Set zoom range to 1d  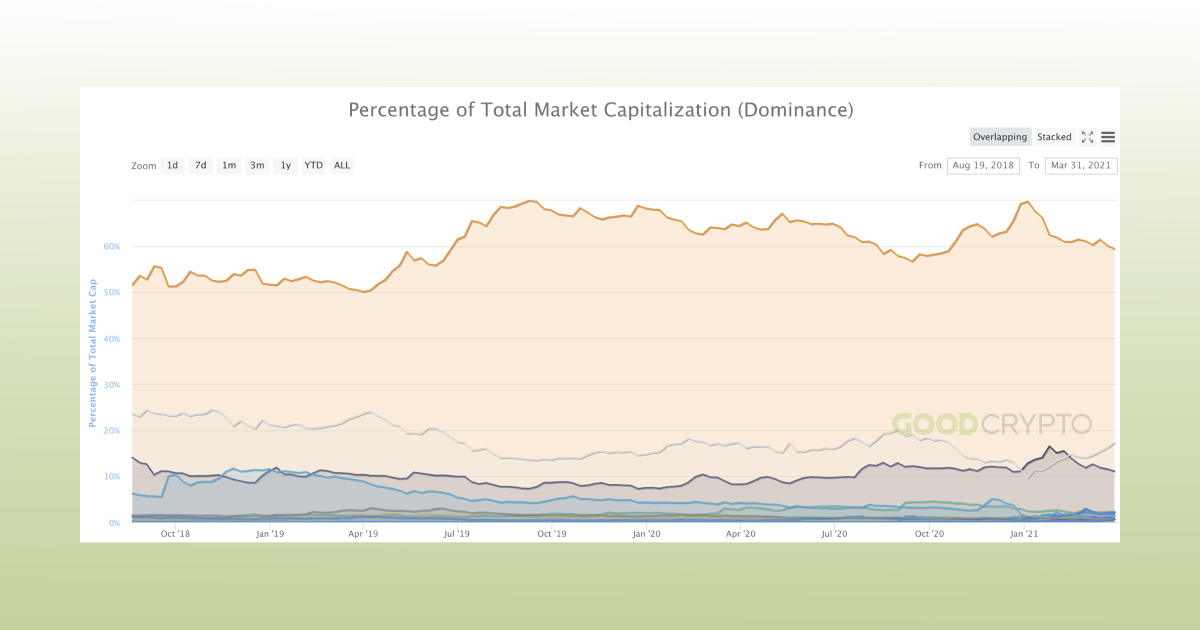pos(172,165)
